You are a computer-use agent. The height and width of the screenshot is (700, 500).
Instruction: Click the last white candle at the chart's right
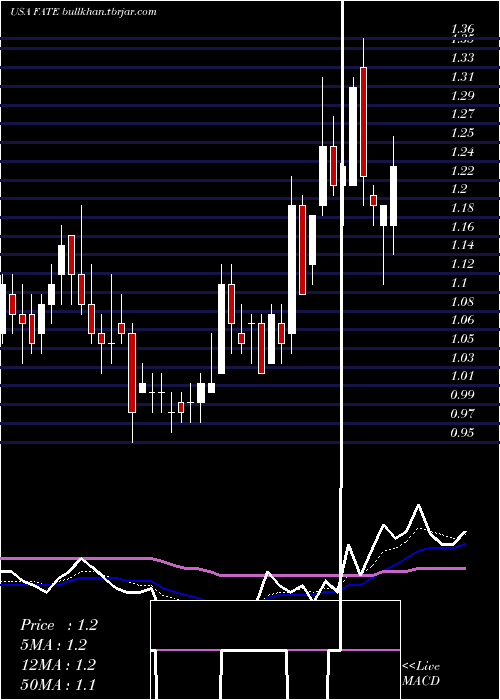coord(393,196)
